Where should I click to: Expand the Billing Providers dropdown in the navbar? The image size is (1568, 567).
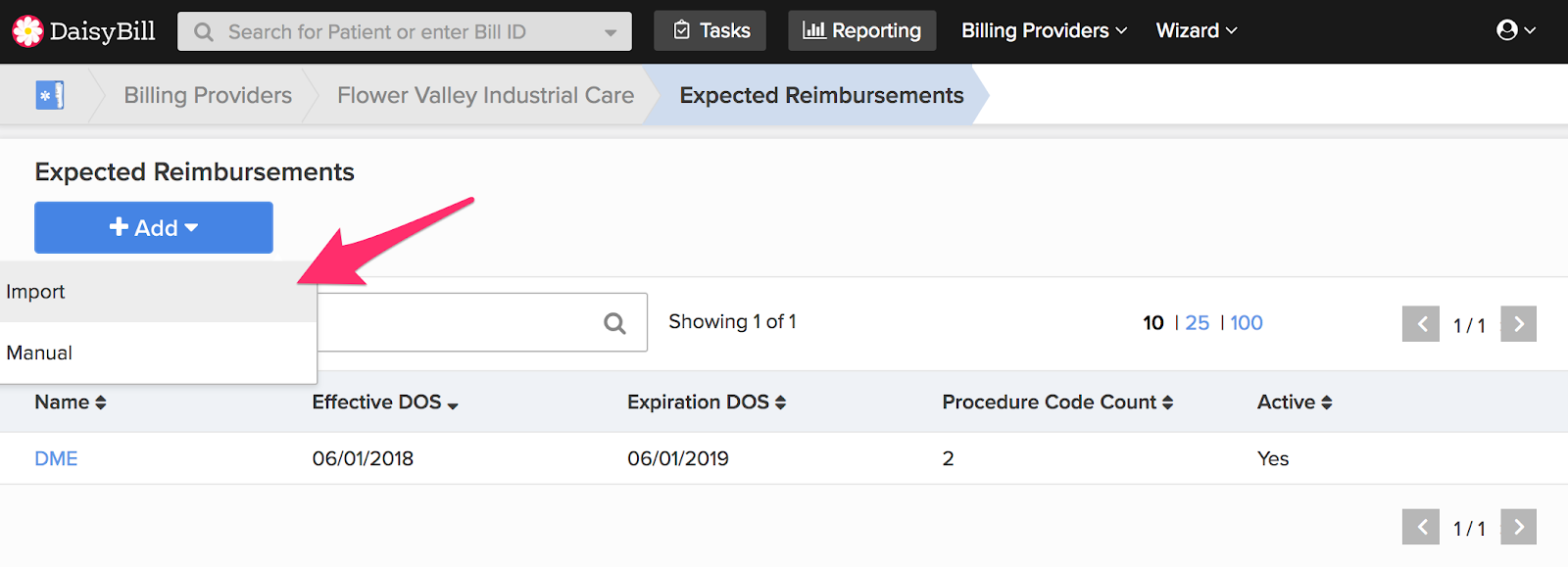pos(1044,30)
